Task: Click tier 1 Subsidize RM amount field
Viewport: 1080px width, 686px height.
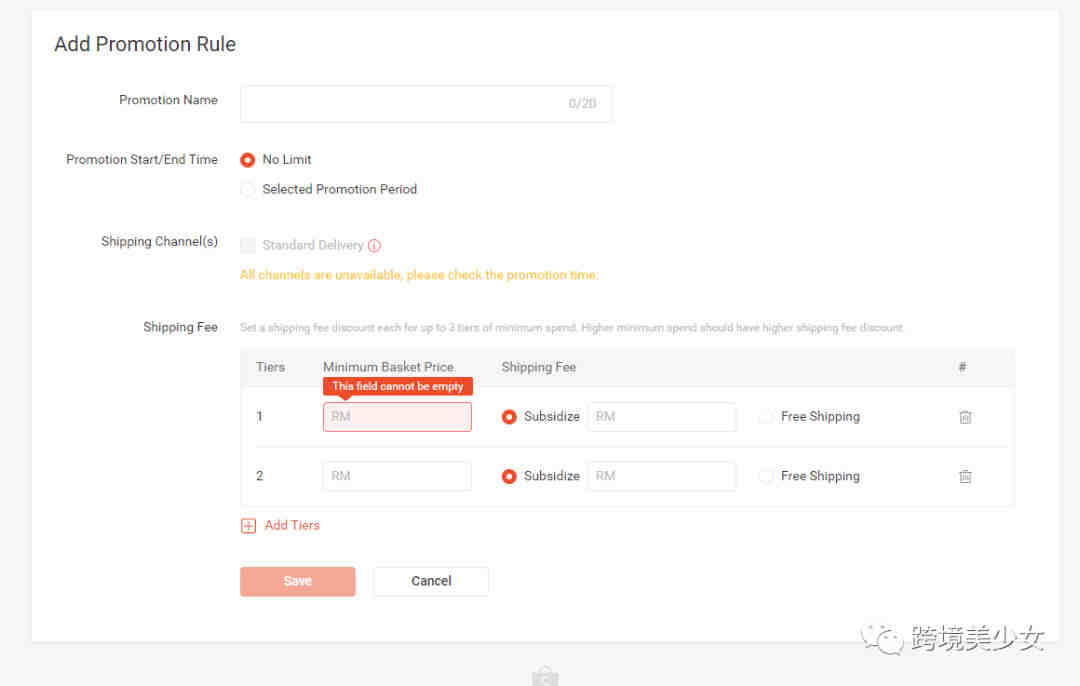Action: pos(662,417)
